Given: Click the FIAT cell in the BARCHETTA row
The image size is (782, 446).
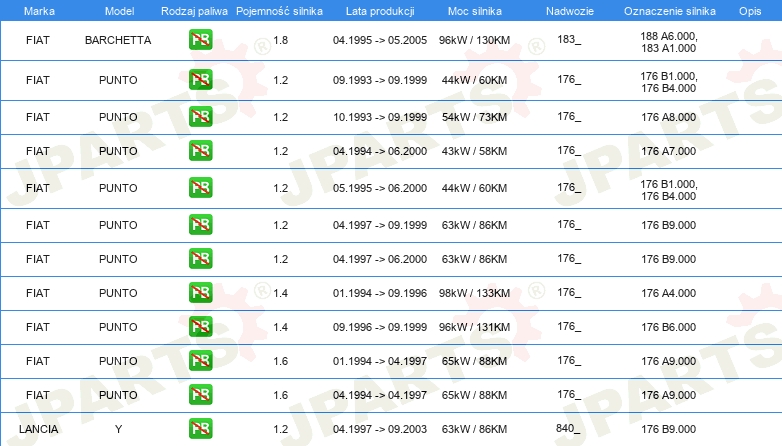Looking at the screenshot, I should tap(38, 40).
